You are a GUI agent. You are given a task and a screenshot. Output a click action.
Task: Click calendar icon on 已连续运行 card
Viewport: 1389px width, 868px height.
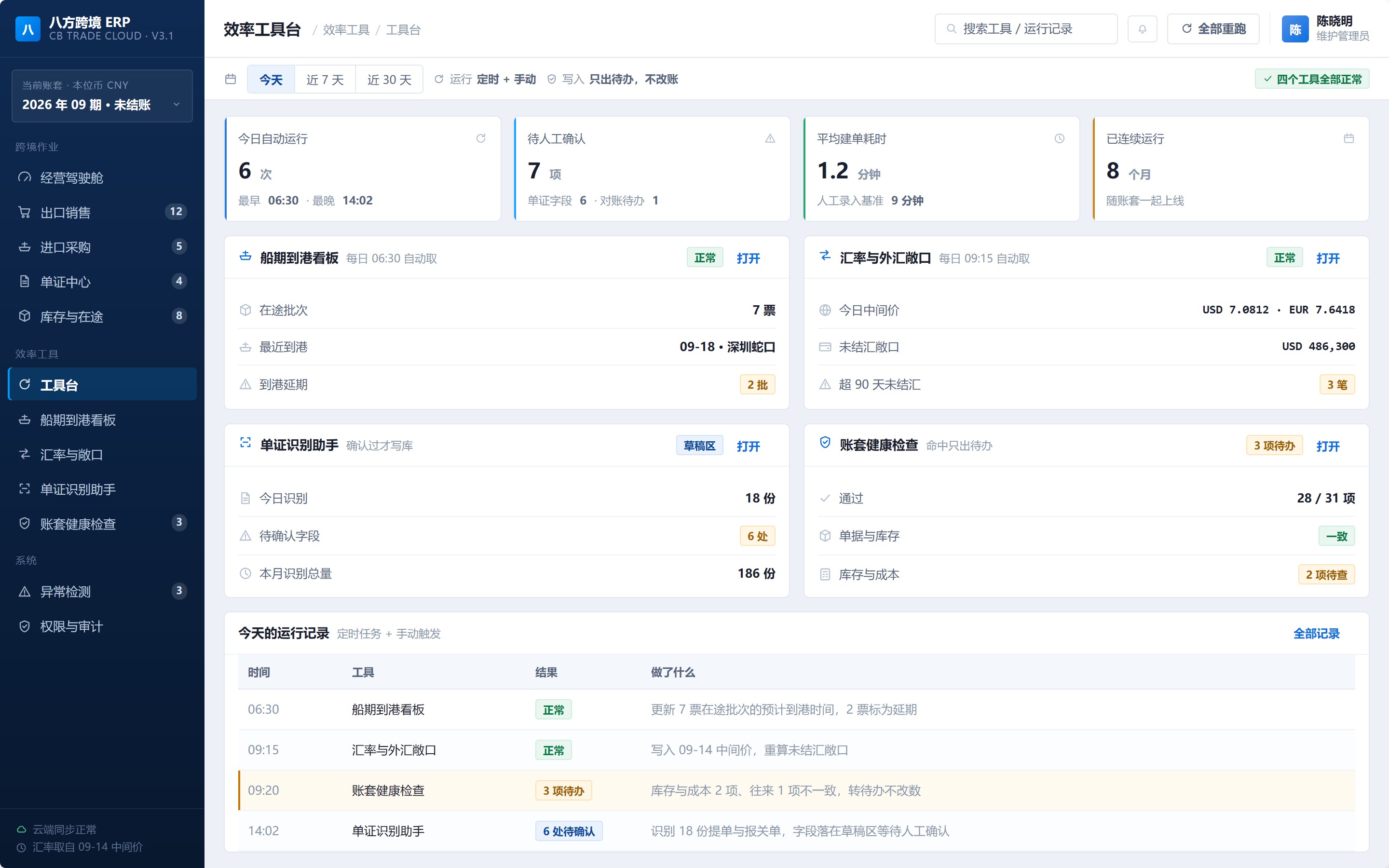coord(1349,138)
